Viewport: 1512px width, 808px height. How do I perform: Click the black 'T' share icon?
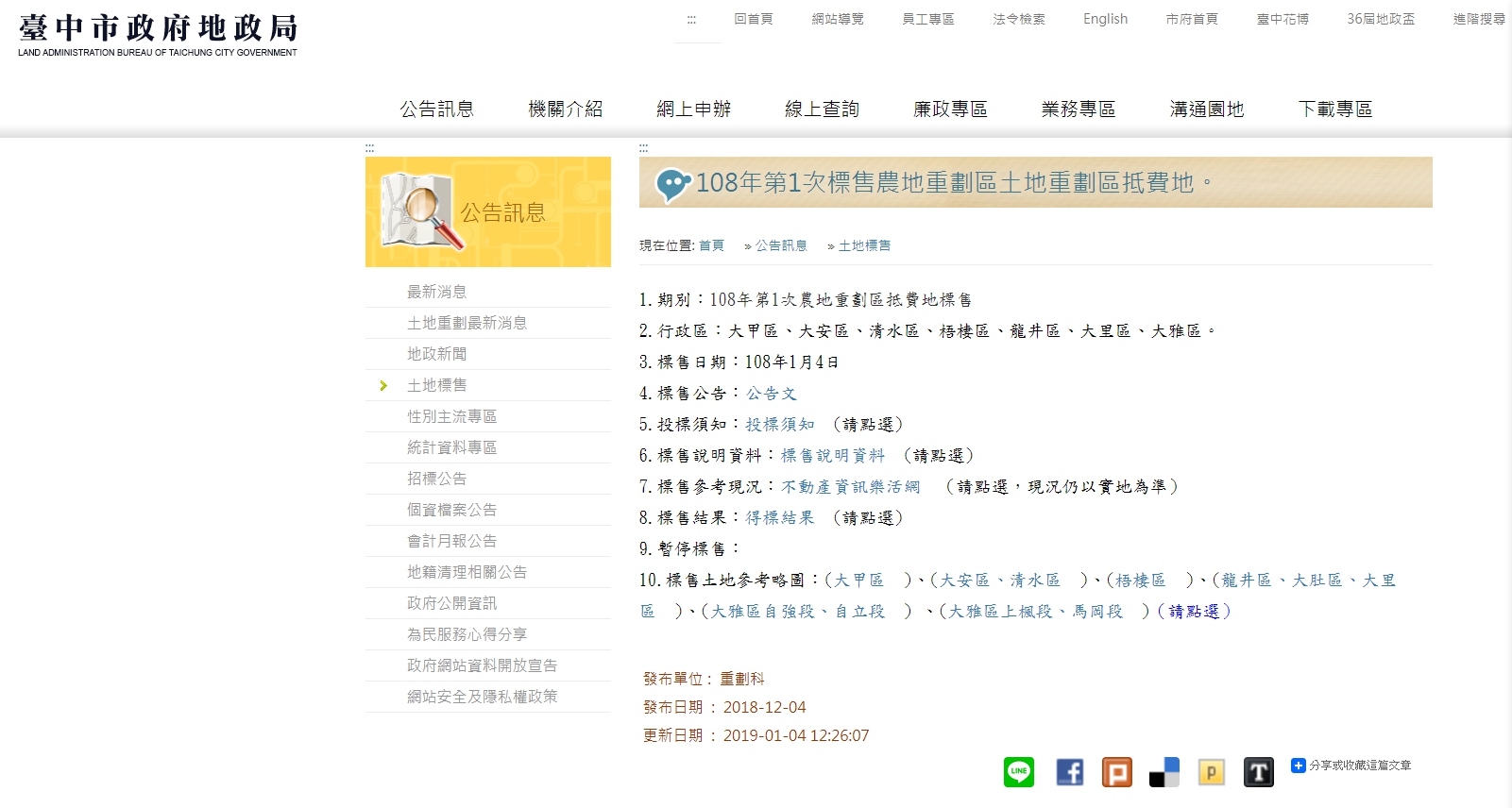pyautogui.click(x=1258, y=772)
